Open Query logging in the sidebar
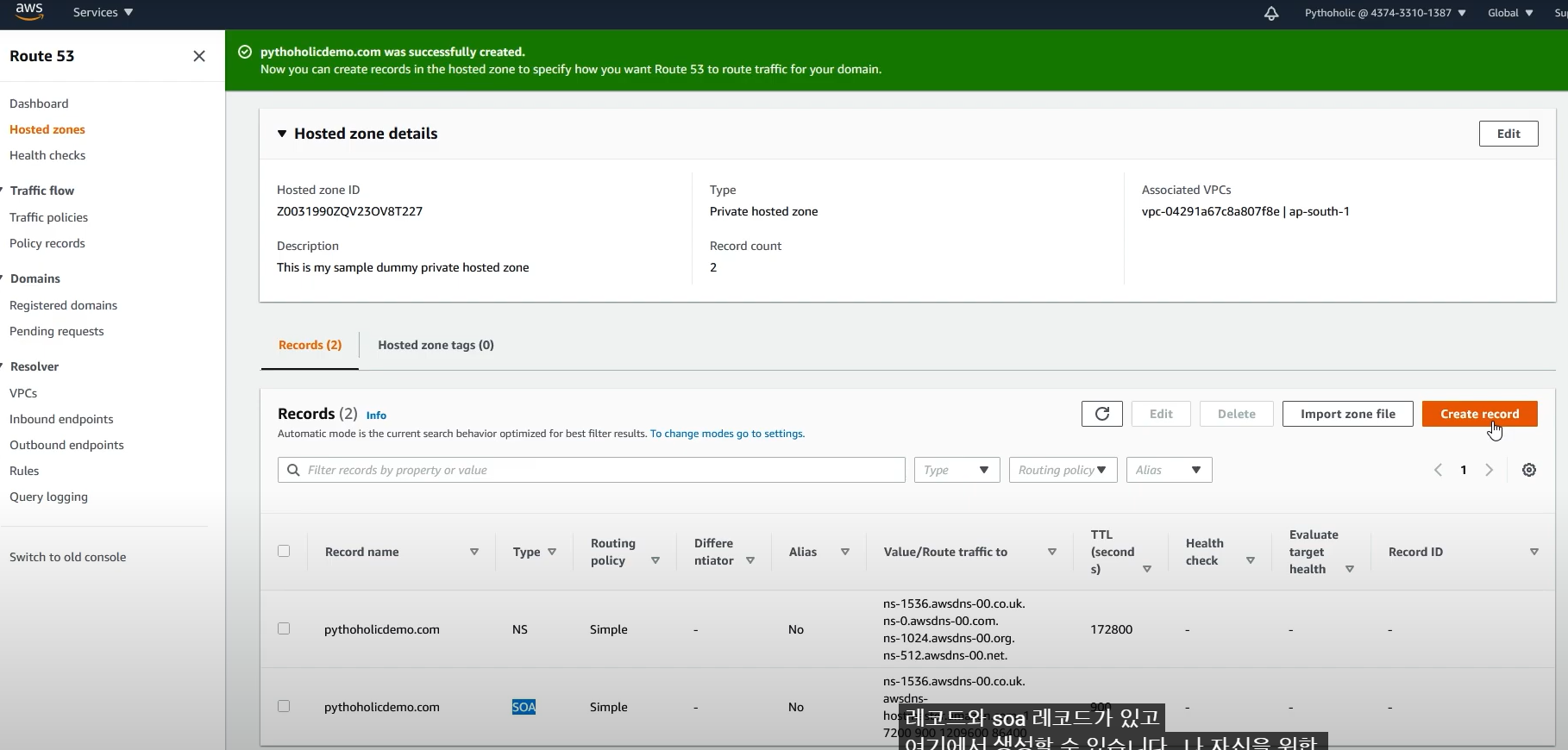 [x=48, y=497]
